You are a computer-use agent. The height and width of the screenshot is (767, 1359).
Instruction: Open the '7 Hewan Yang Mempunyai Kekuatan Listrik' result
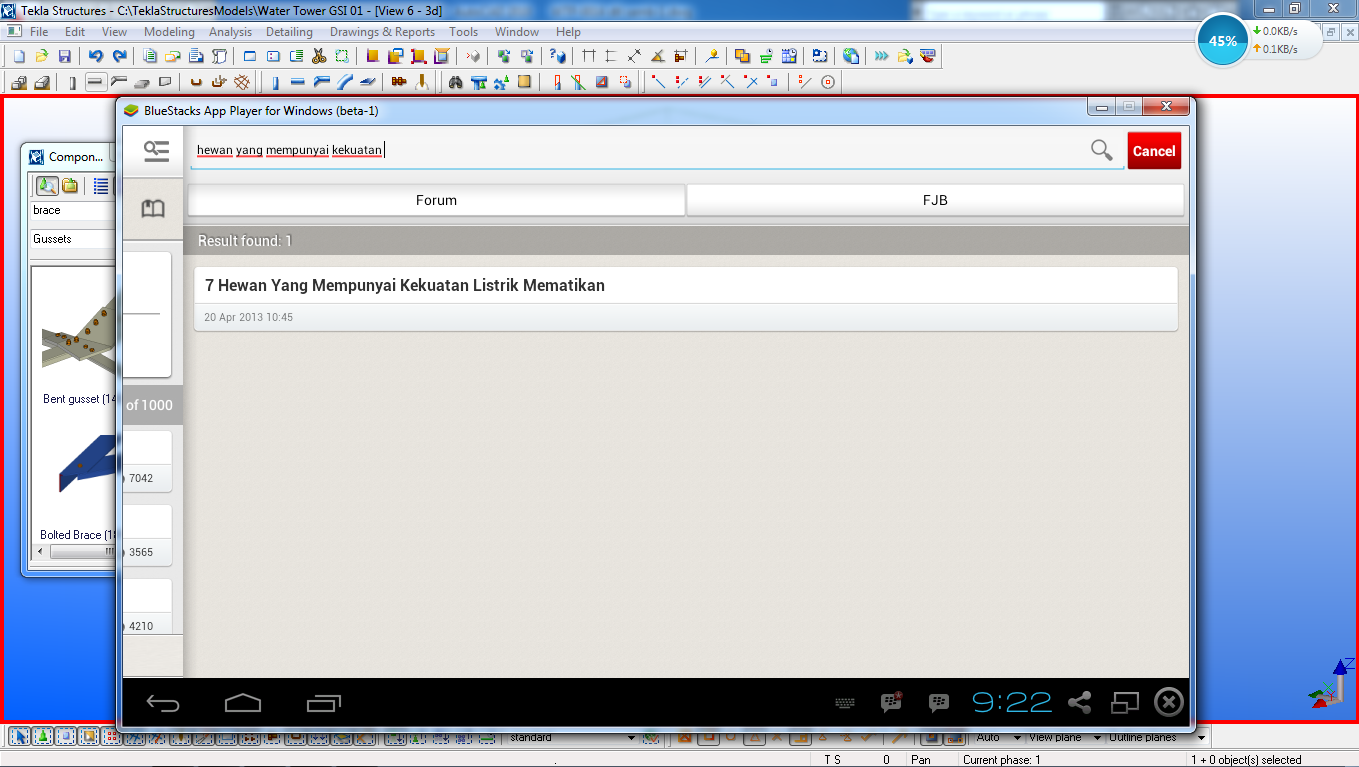685,298
